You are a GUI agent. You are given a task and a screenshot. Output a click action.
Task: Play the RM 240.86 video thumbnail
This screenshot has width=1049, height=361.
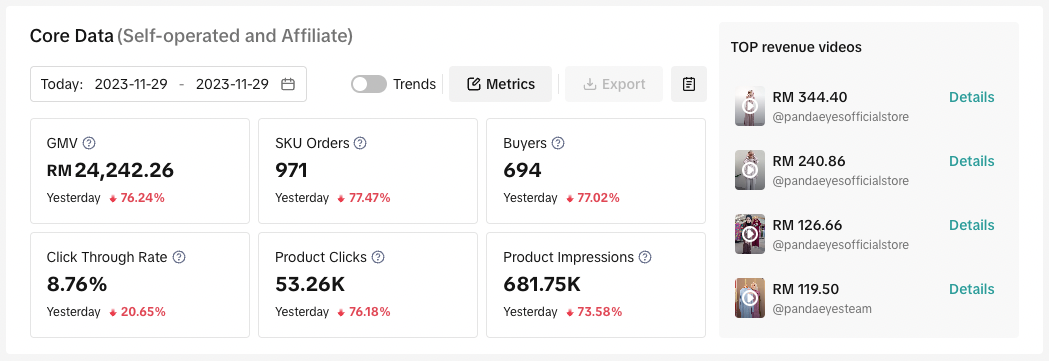click(x=750, y=170)
